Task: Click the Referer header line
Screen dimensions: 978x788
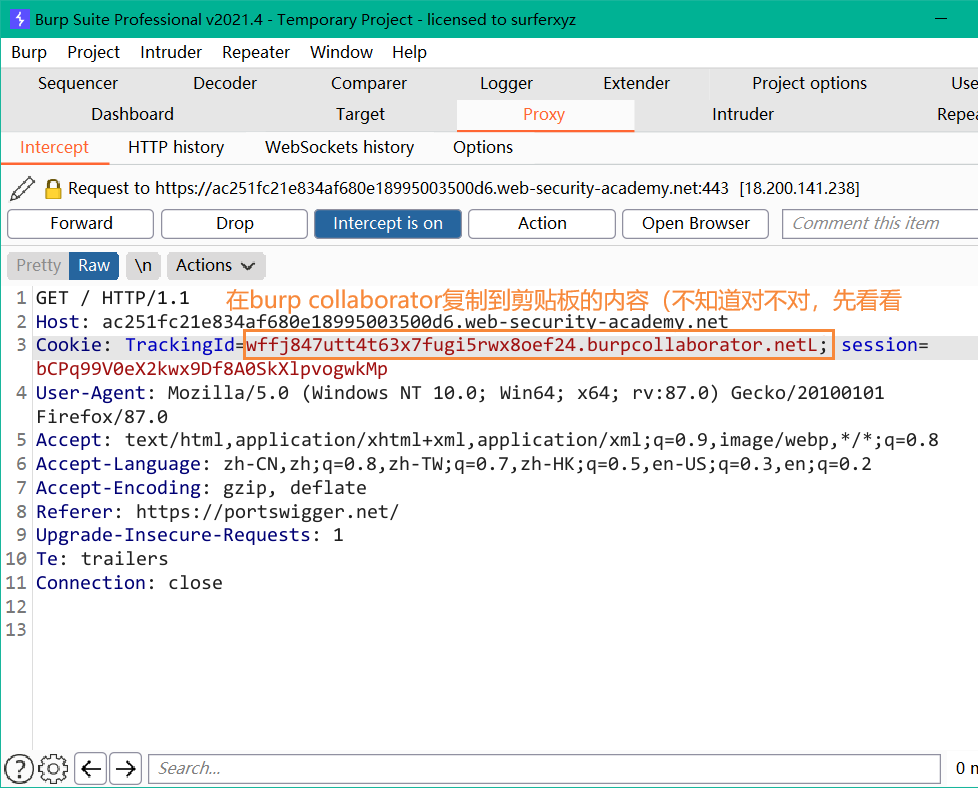Action: [217, 512]
